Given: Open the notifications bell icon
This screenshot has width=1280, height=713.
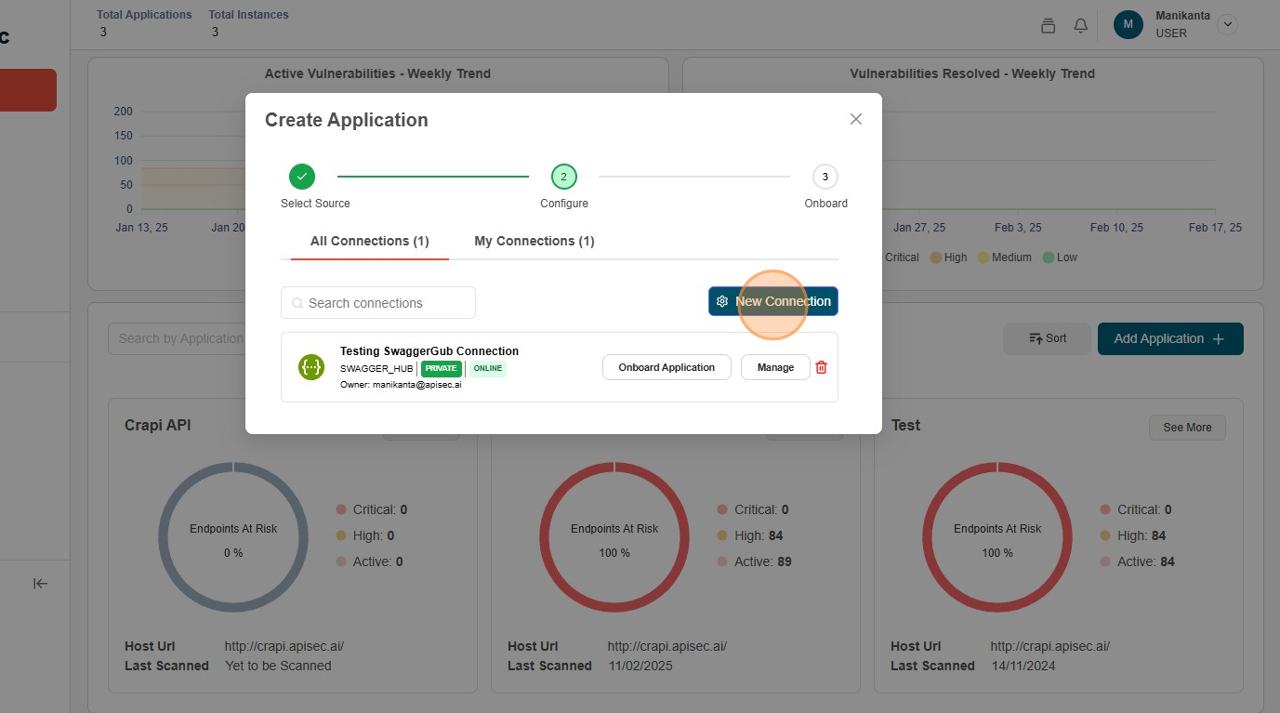Looking at the screenshot, I should pos(1080,25).
